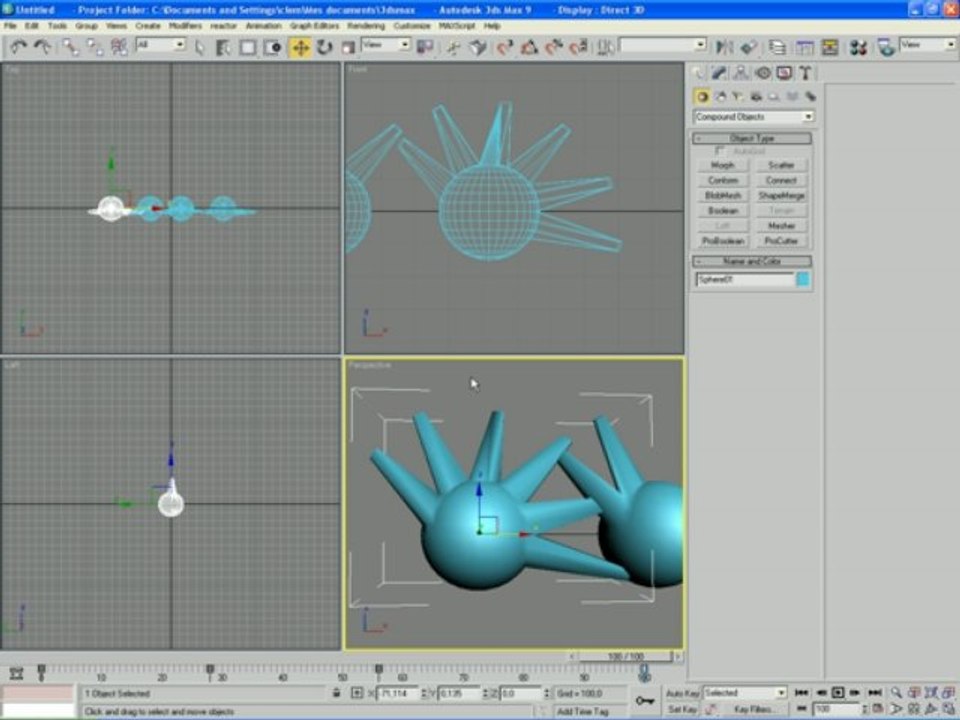Click the Connect object type button

coord(781,181)
